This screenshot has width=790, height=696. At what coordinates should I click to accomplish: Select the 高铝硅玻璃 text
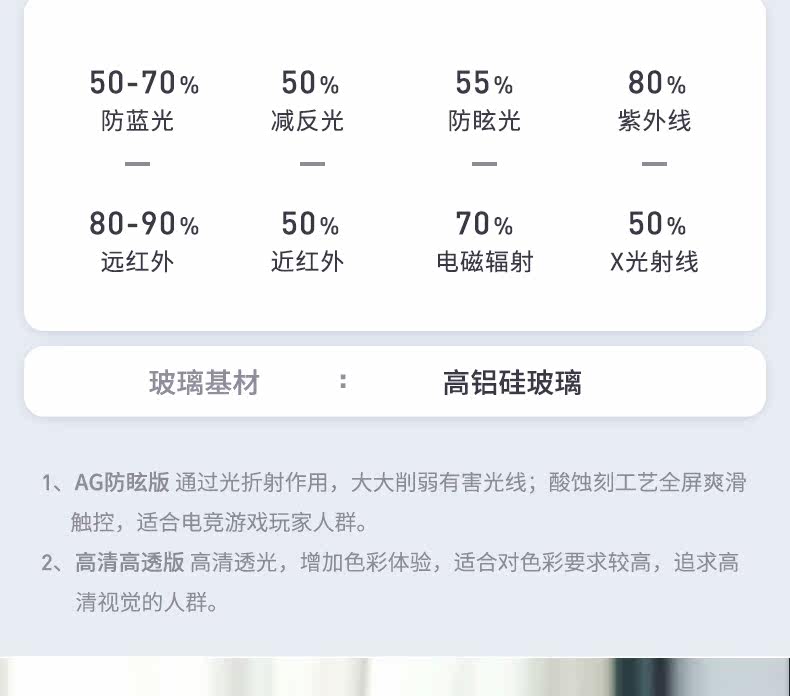pos(512,382)
